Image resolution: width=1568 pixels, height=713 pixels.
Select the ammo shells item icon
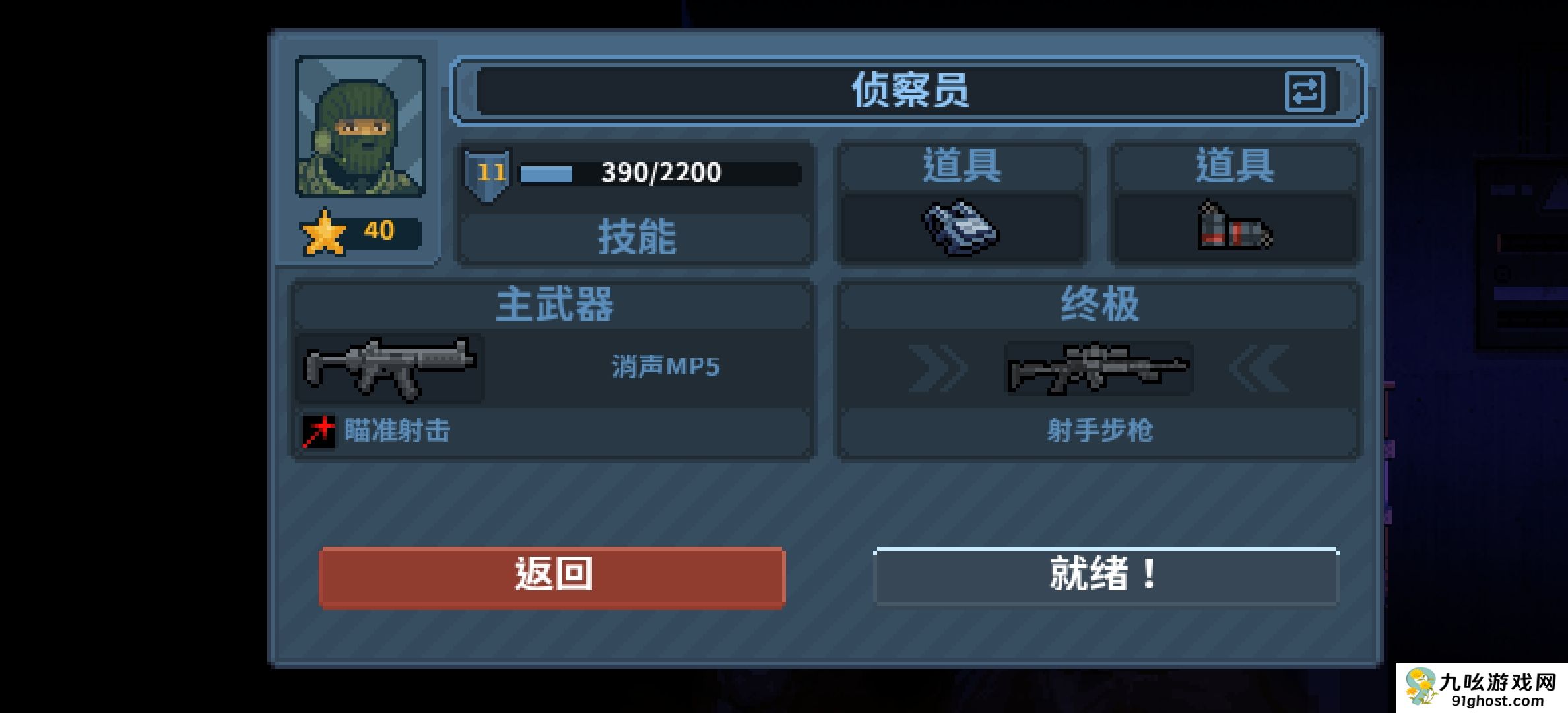[1235, 226]
